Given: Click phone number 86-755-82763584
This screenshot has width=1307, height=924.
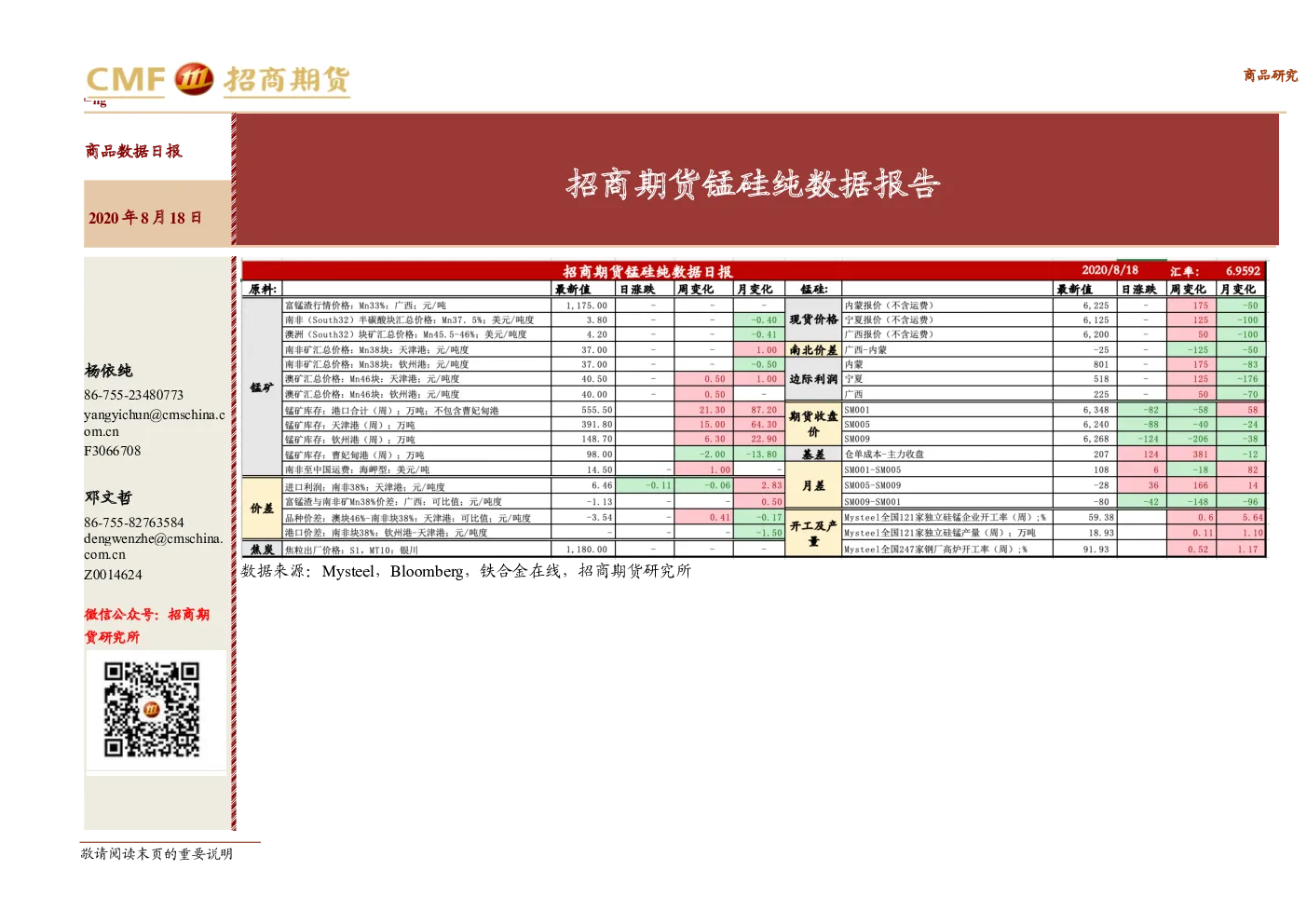Looking at the screenshot, I should (x=133, y=523).
